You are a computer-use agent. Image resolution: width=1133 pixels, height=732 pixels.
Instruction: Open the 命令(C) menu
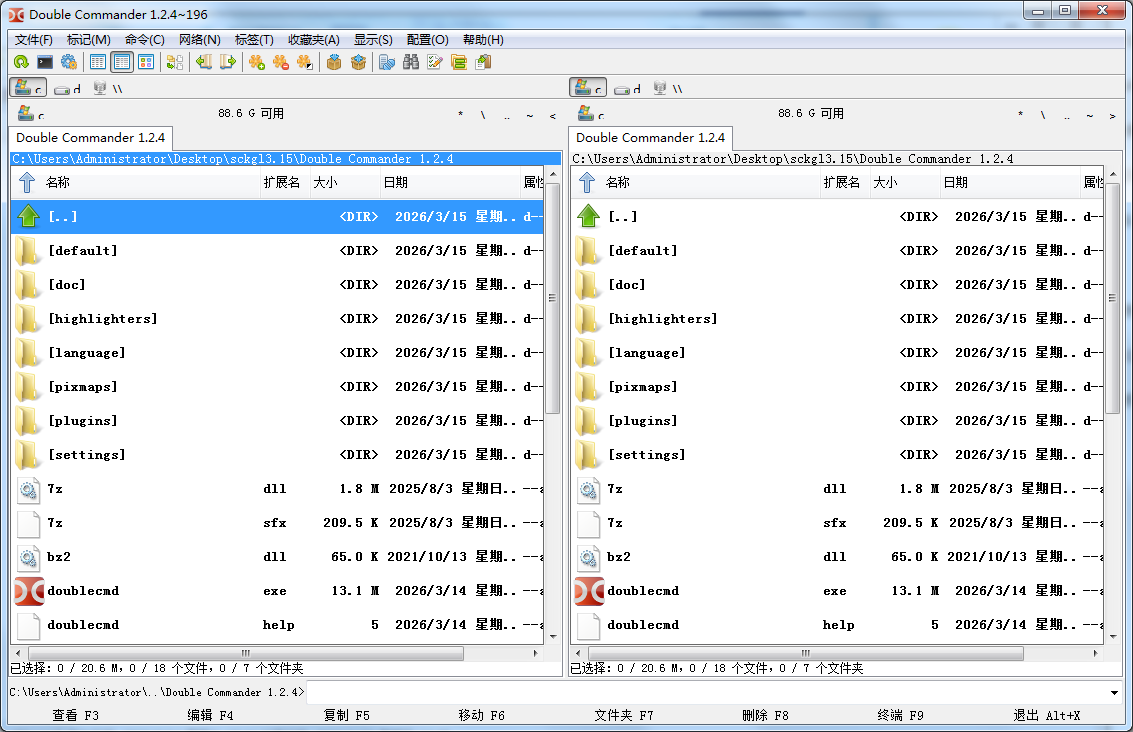[144, 40]
